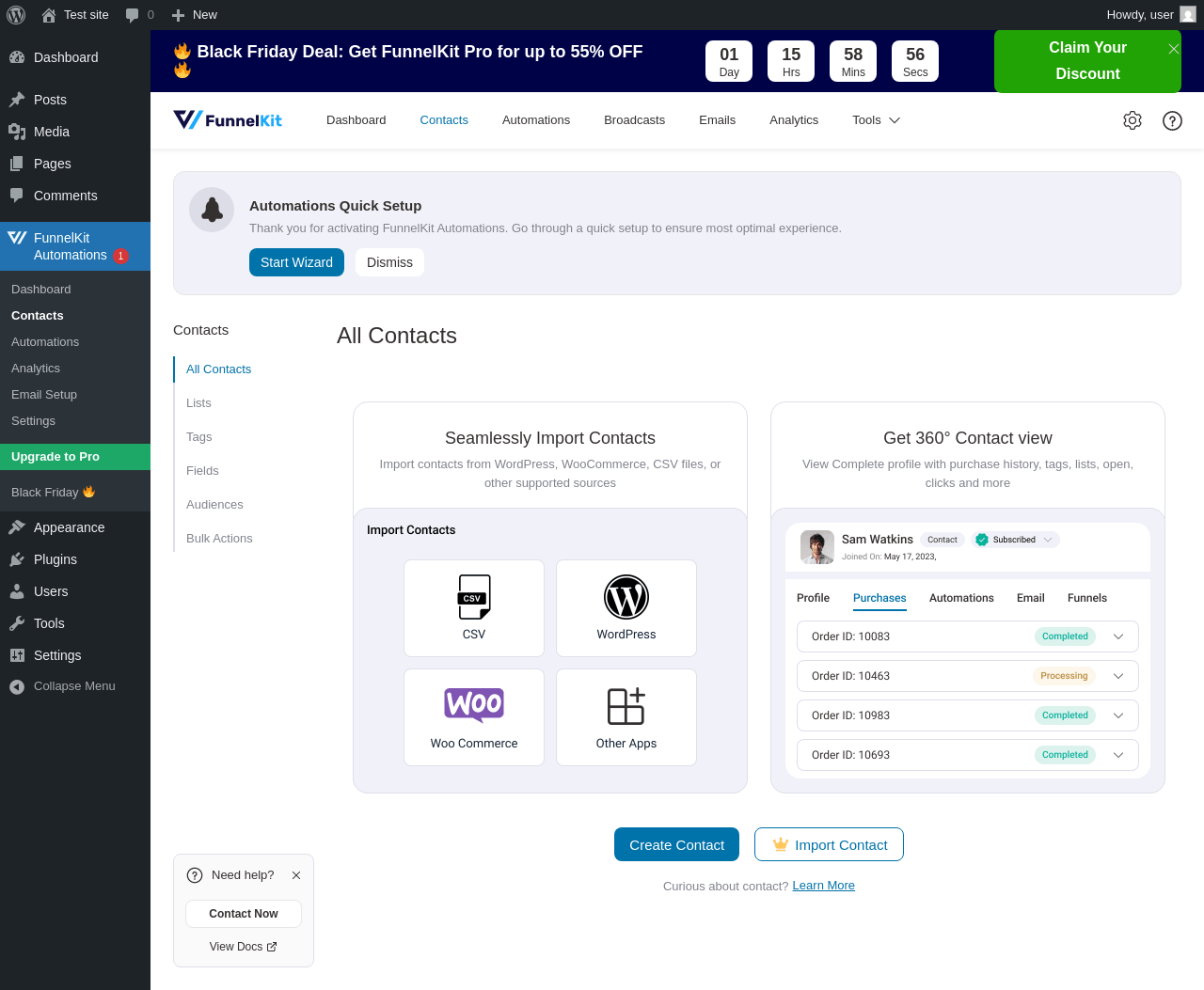This screenshot has height=990, width=1204.
Task: Switch to the Funnels profile tab
Action: click(x=1087, y=598)
